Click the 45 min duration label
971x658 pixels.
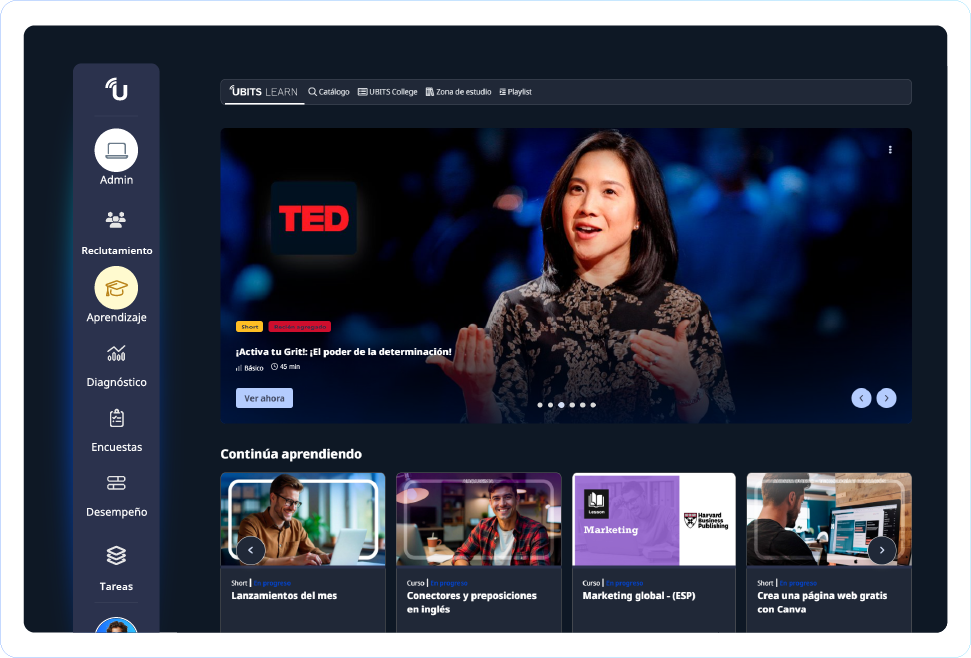(x=285, y=367)
